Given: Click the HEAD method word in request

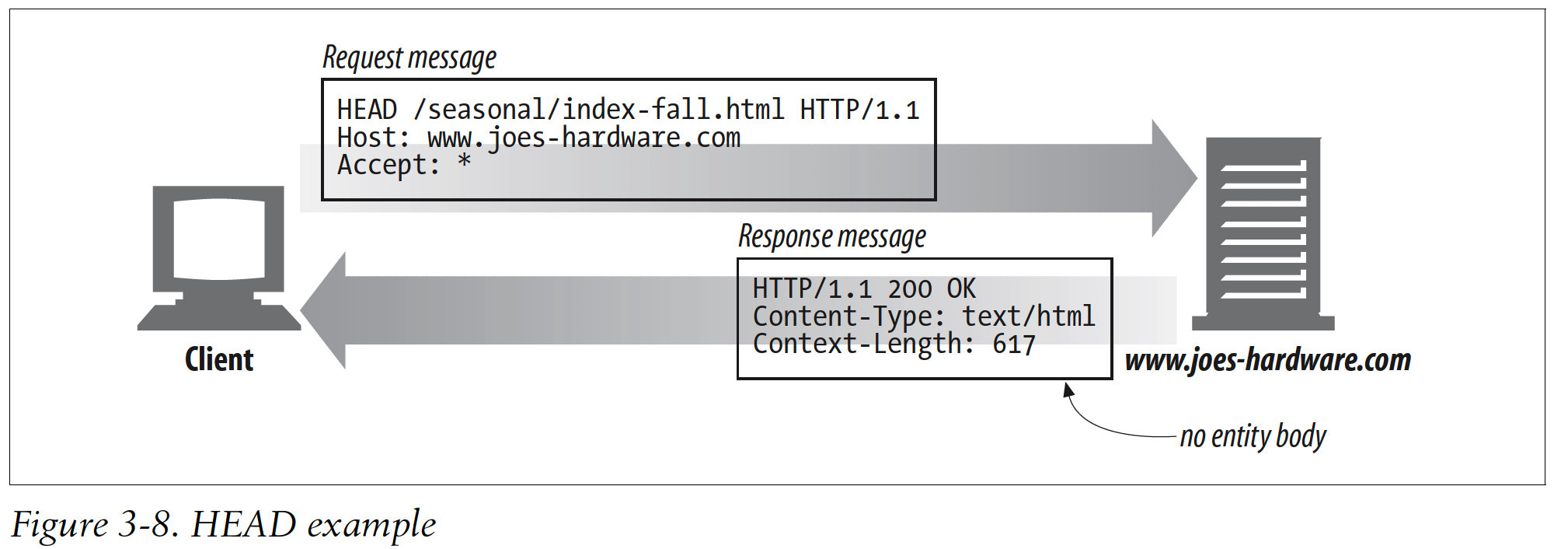Looking at the screenshot, I should (x=367, y=110).
